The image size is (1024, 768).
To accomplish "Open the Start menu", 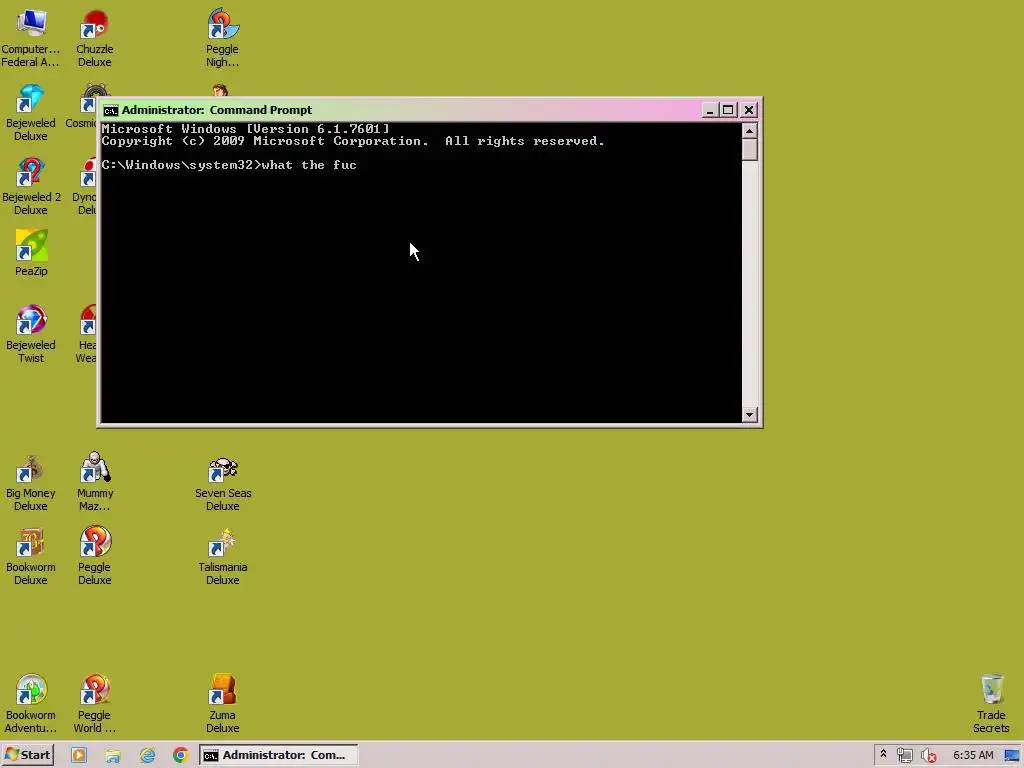I will click(x=27, y=755).
